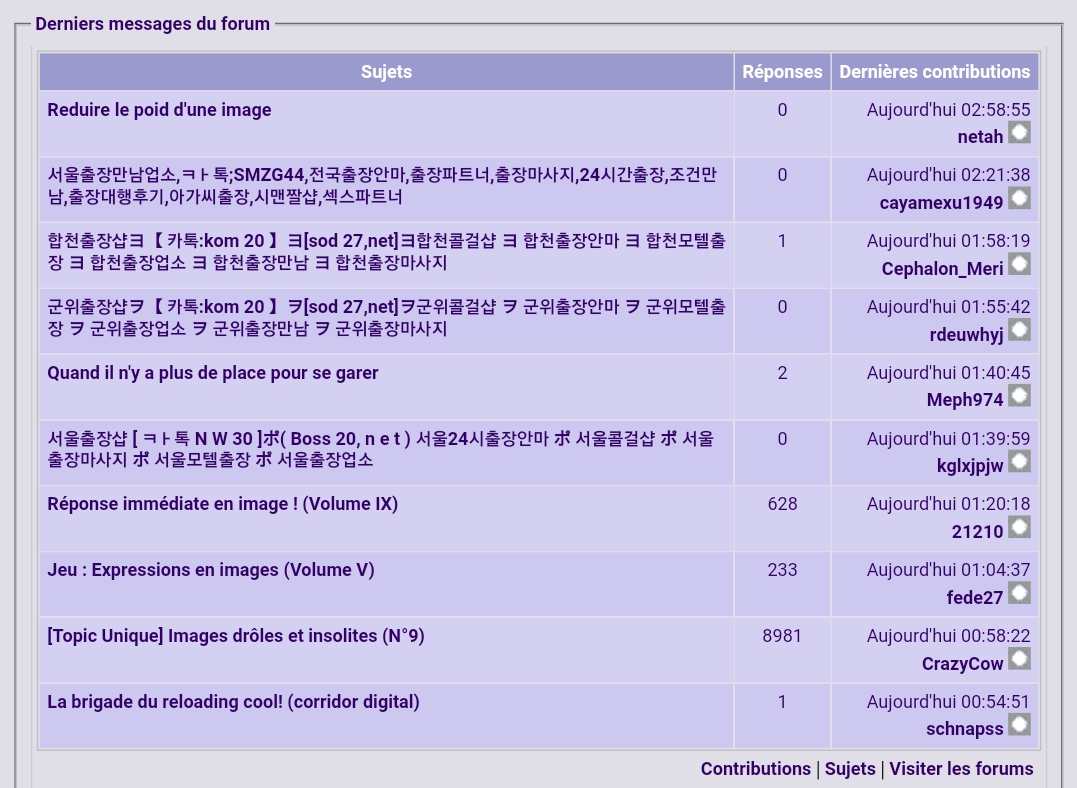
Task: Visit 'Visiter les forums' link
Action: [x=960, y=769]
